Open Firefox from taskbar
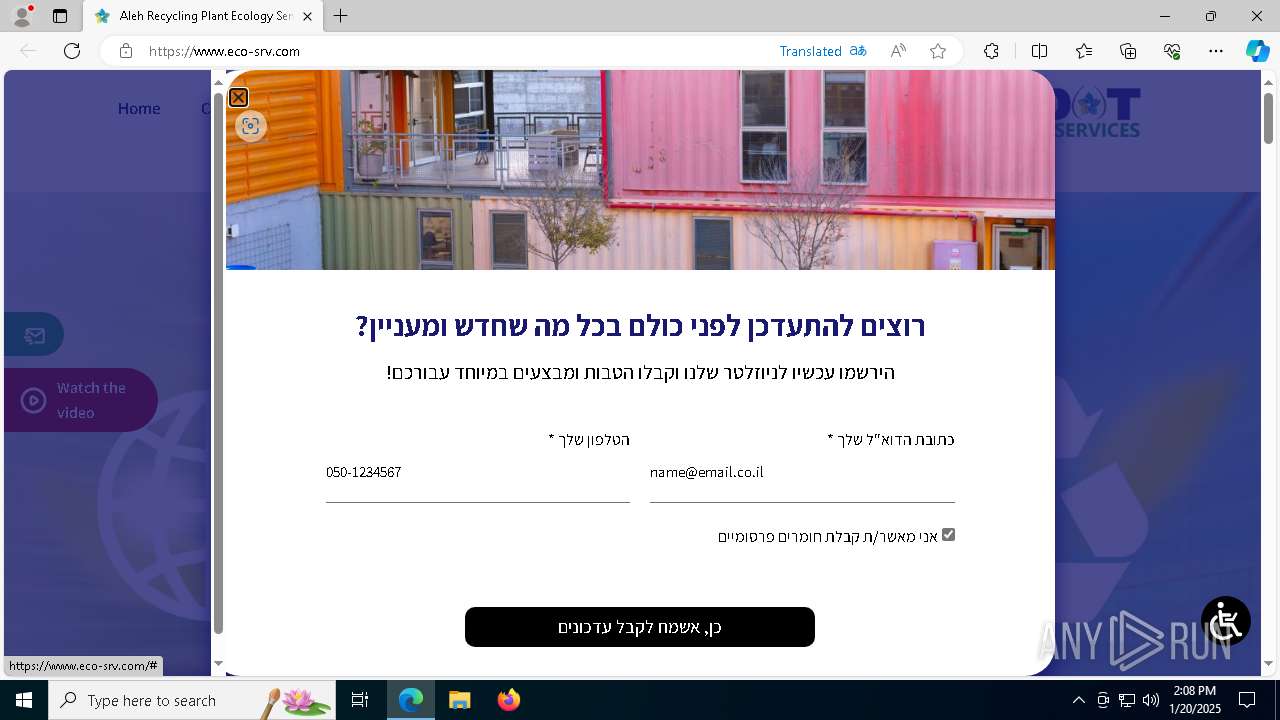1280x720 pixels. (x=509, y=700)
